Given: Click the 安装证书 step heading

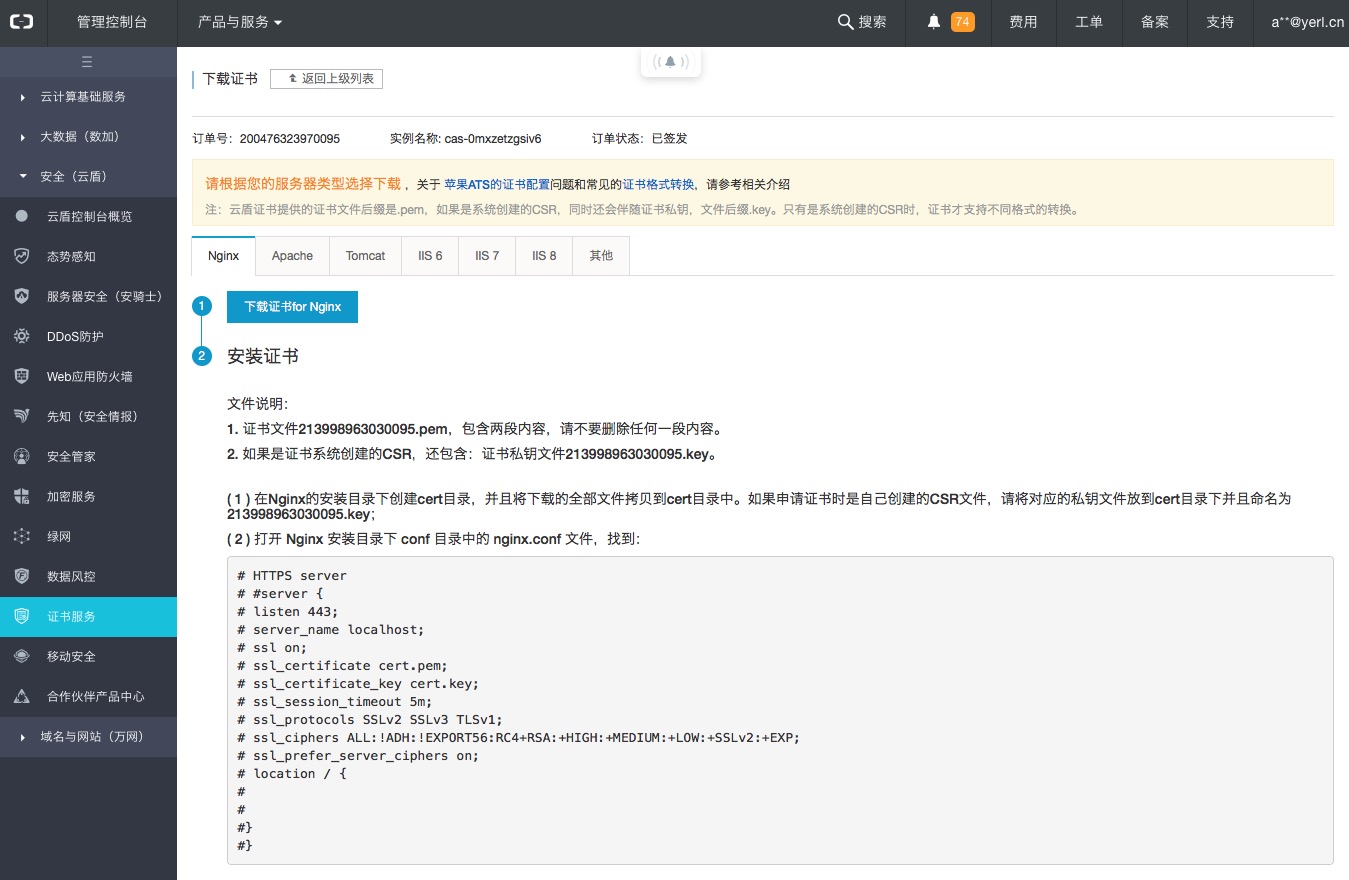Looking at the screenshot, I should (263, 356).
